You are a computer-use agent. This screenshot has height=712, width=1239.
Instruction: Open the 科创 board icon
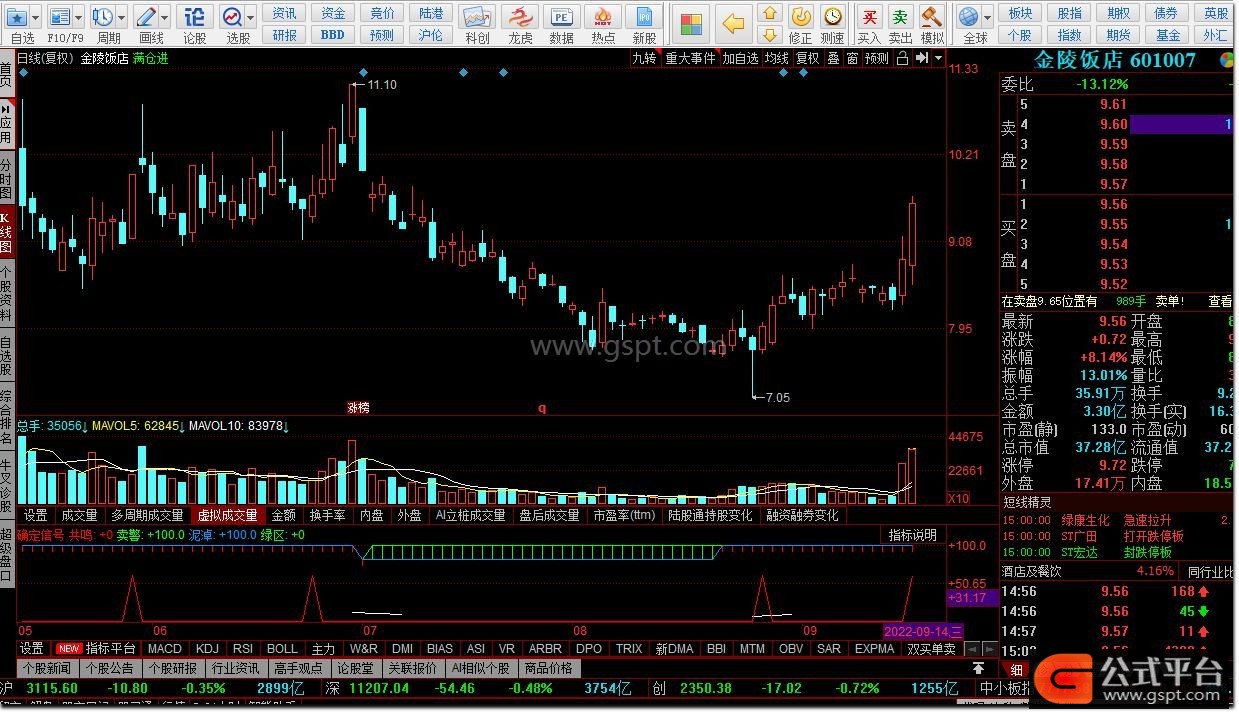pyautogui.click(x=477, y=17)
